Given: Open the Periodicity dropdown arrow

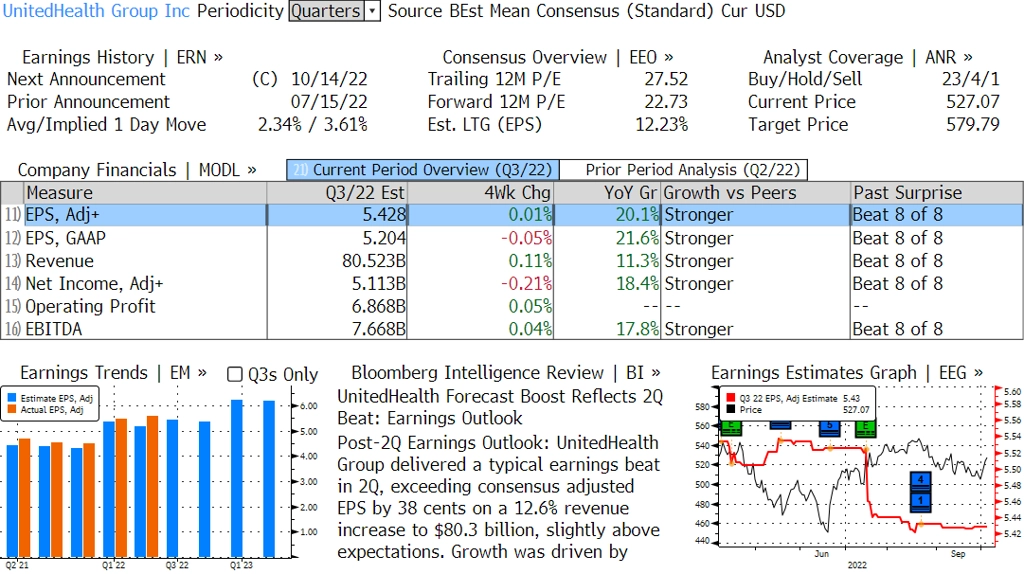Looking at the screenshot, I should coord(372,11).
